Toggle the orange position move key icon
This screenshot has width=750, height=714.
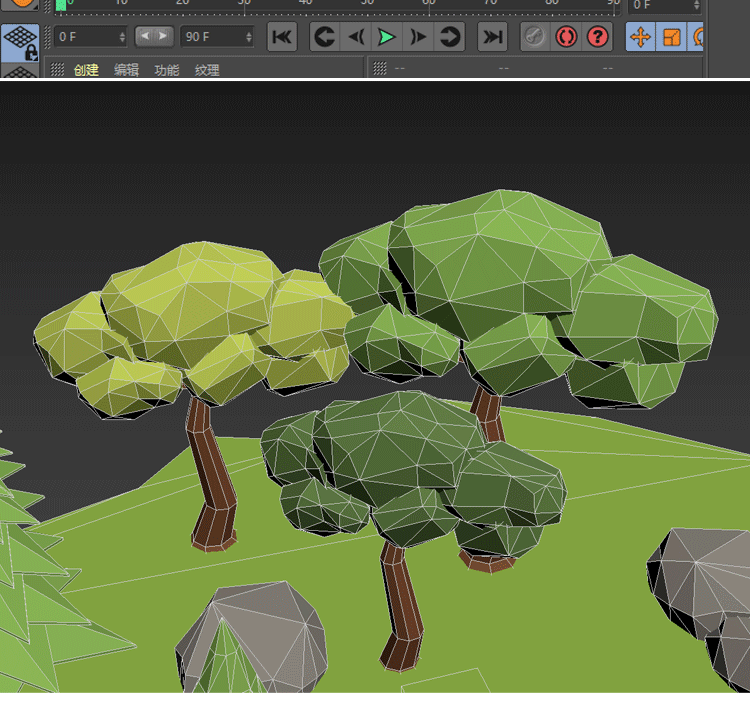pos(640,37)
